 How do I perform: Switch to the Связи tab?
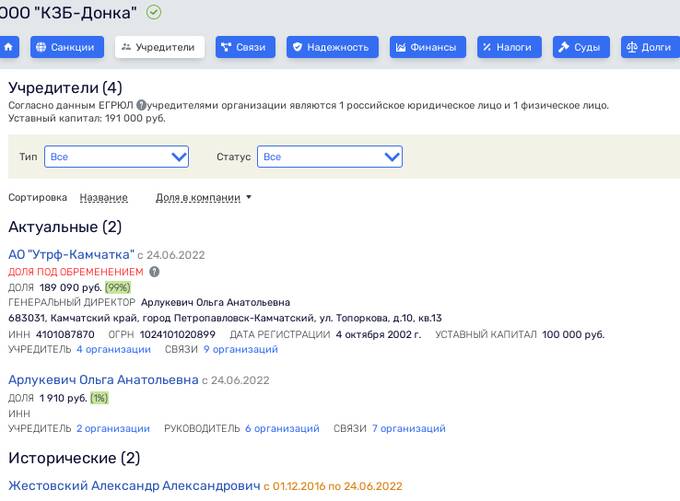(x=245, y=47)
